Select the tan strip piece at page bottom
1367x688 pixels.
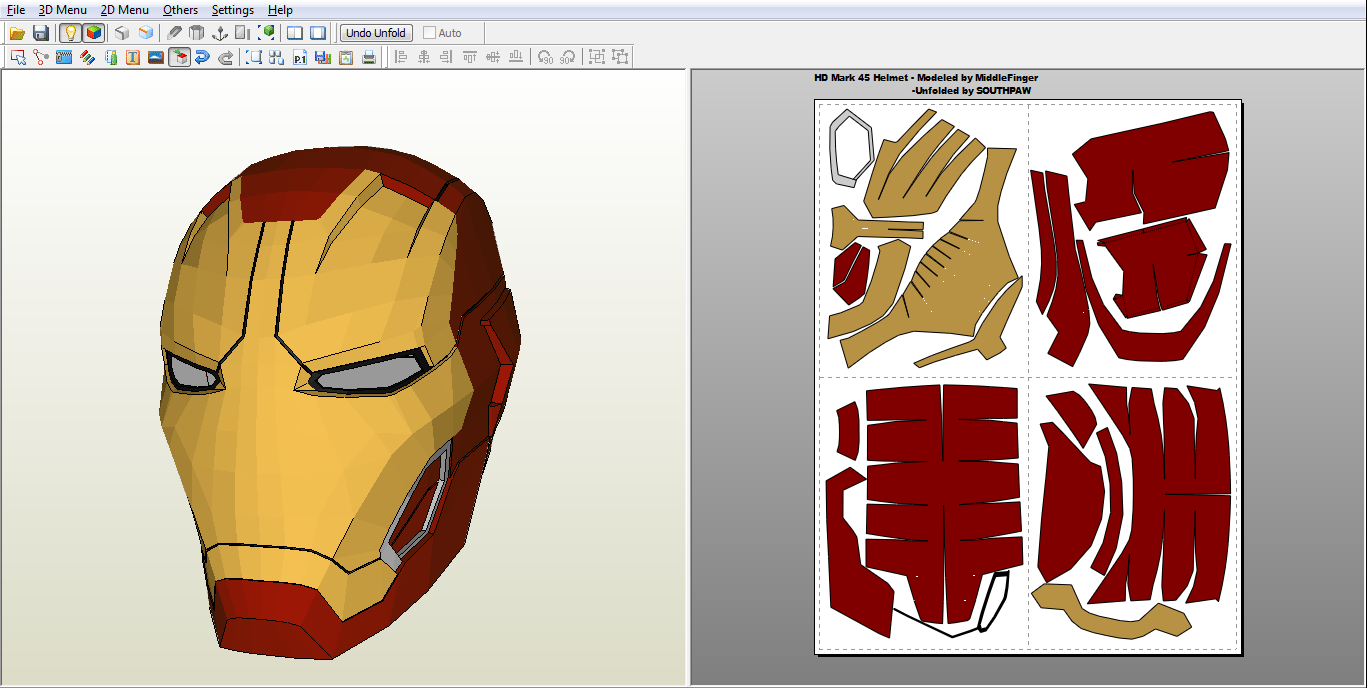point(1112,611)
